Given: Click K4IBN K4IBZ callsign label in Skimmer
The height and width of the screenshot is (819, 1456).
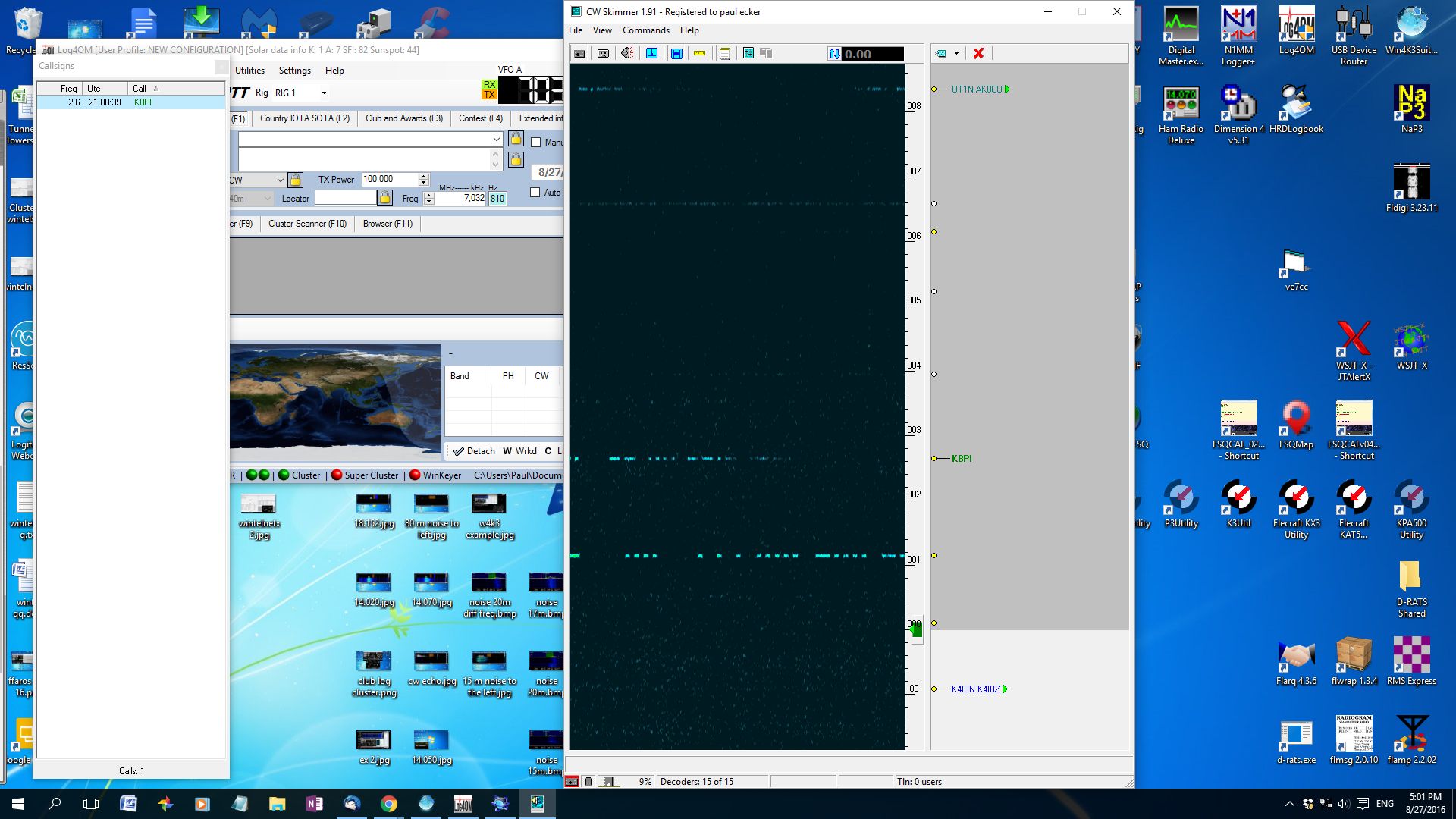Looking at the screenshot, I should [x=976, y=689].
